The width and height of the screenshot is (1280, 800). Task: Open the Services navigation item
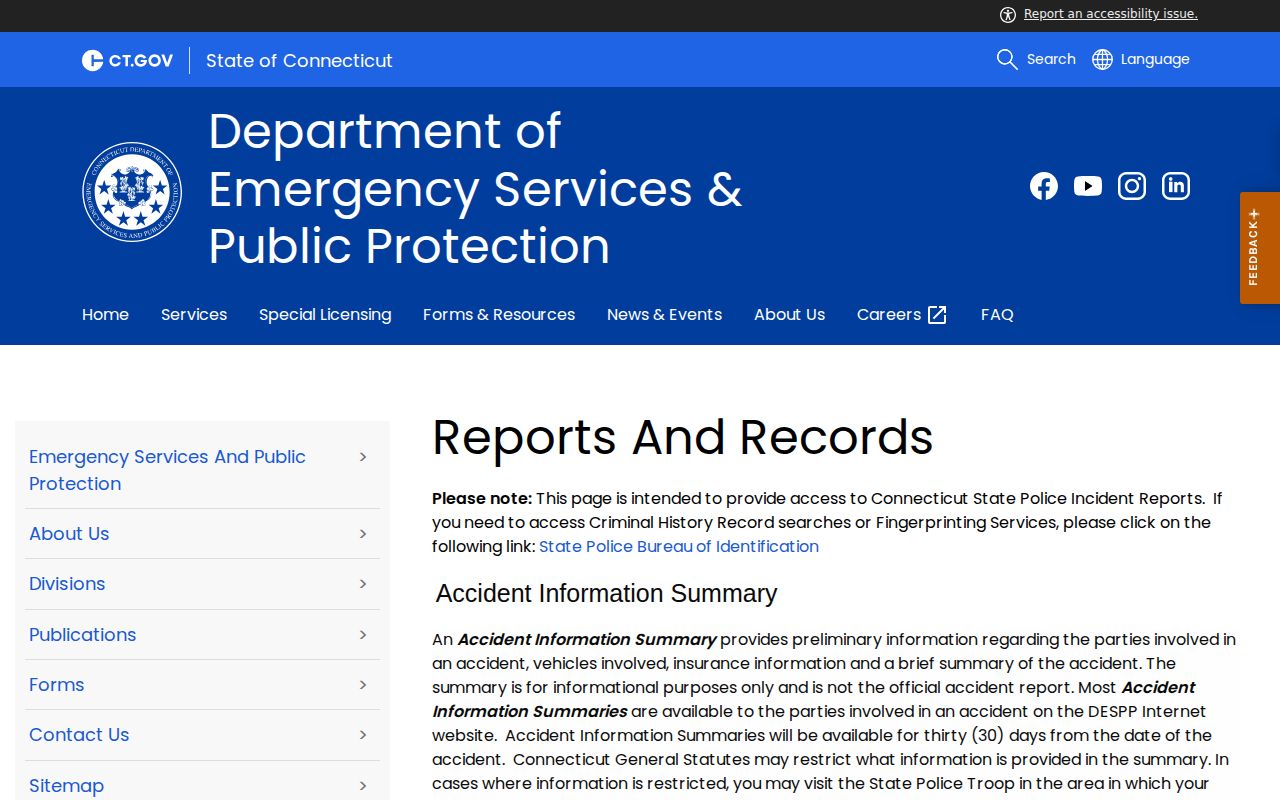194,314
